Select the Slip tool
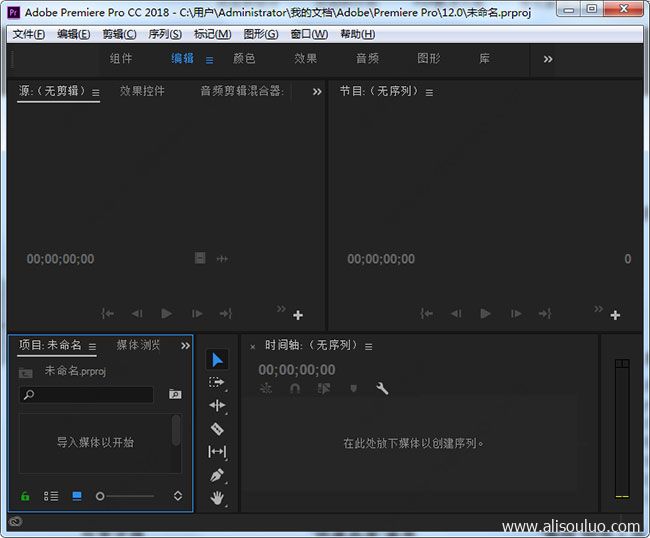650x538 pixels. click(x=217, y=451)
